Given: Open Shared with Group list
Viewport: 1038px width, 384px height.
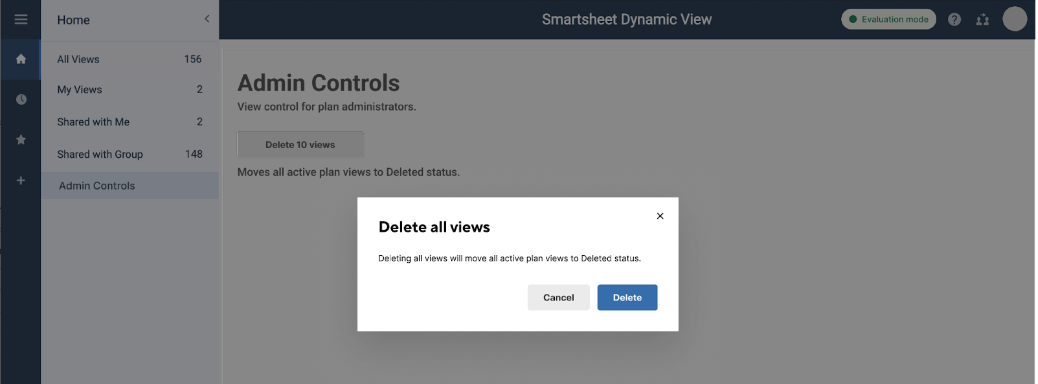Looking at the screenshot, I should (x=130, y=154).
